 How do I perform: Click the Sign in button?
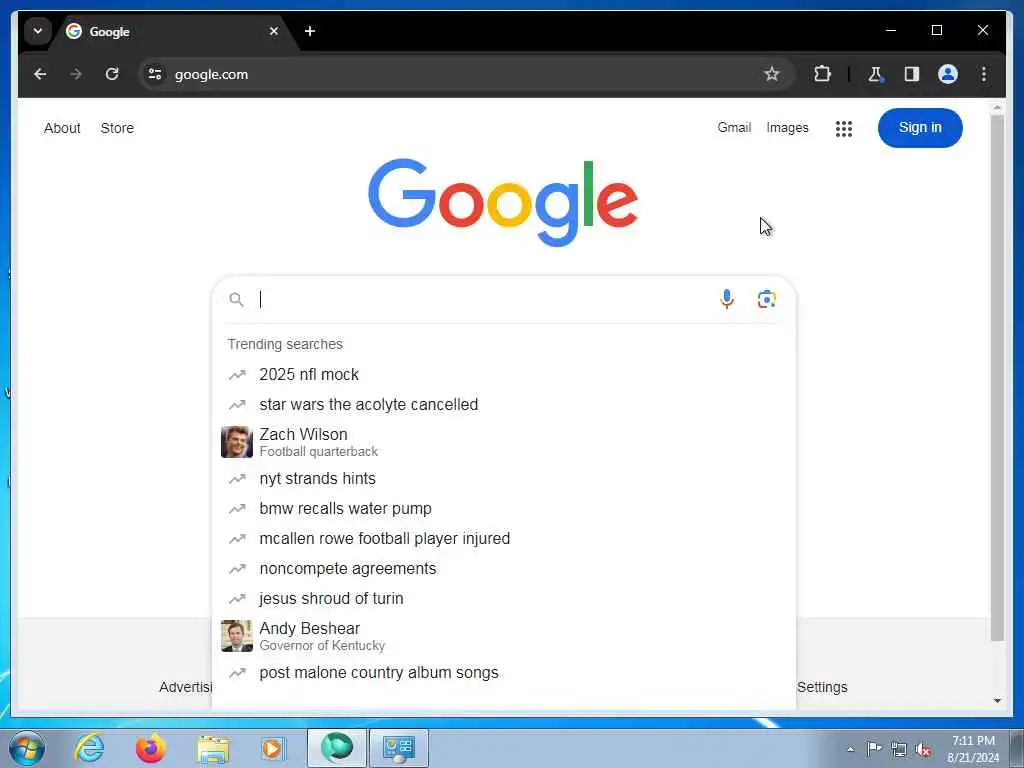click(920, 127)
